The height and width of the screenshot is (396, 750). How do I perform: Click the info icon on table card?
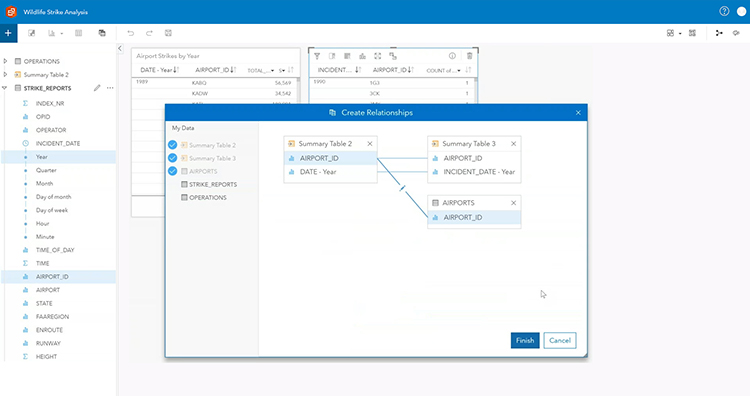(452, 56)
